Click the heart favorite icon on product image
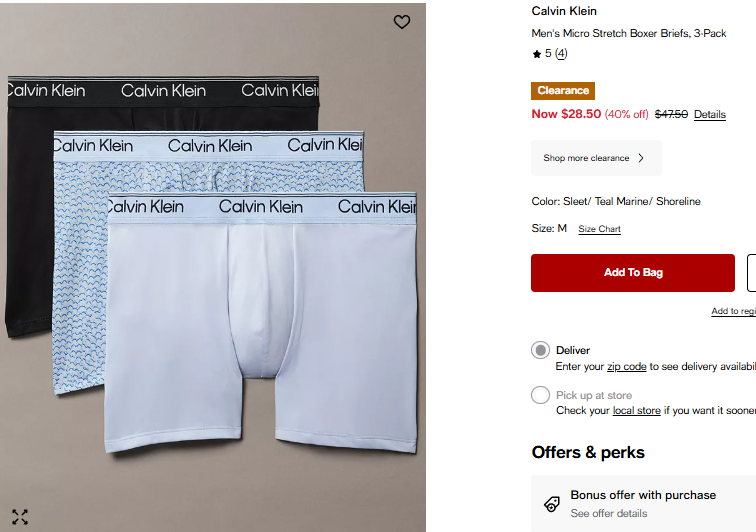The height and width of the screenshot is (532, 756). 402,22
